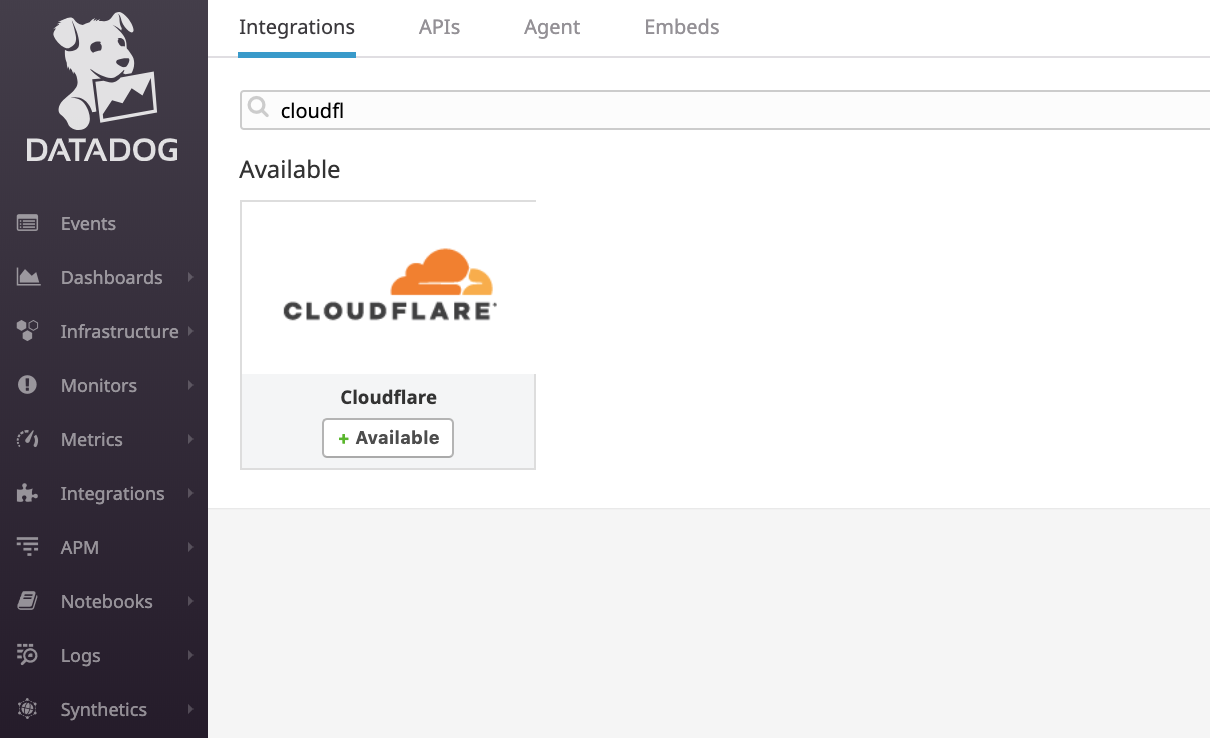Switch to the APIs tab

click(x=439, y=27)
